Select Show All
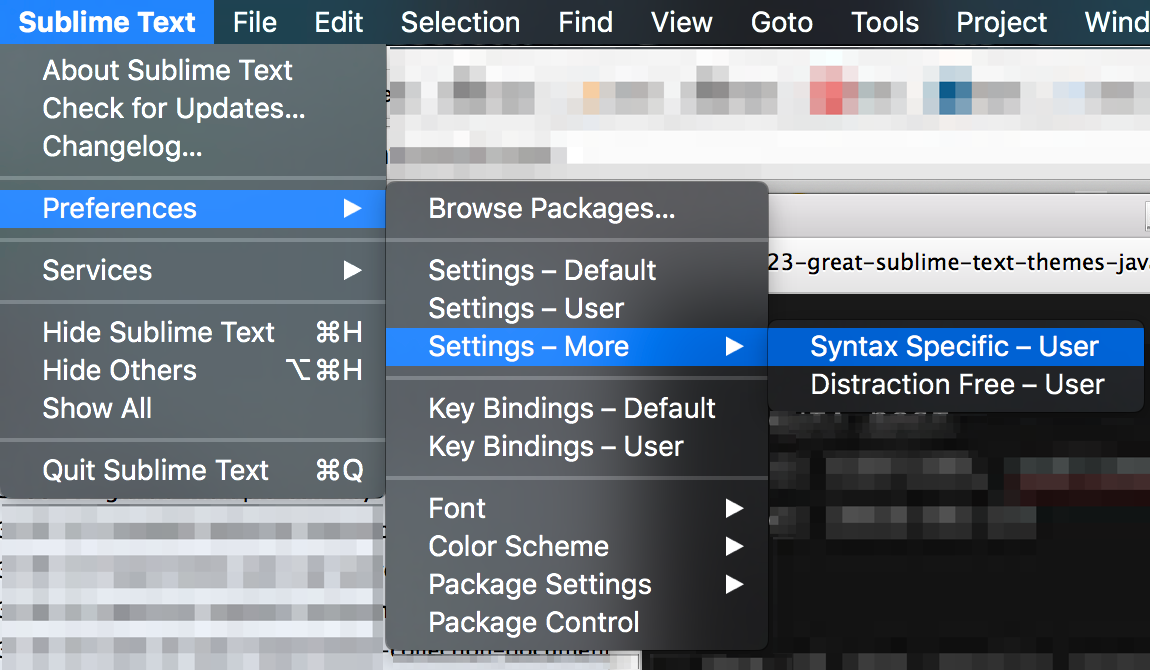 tap(193, 408)
